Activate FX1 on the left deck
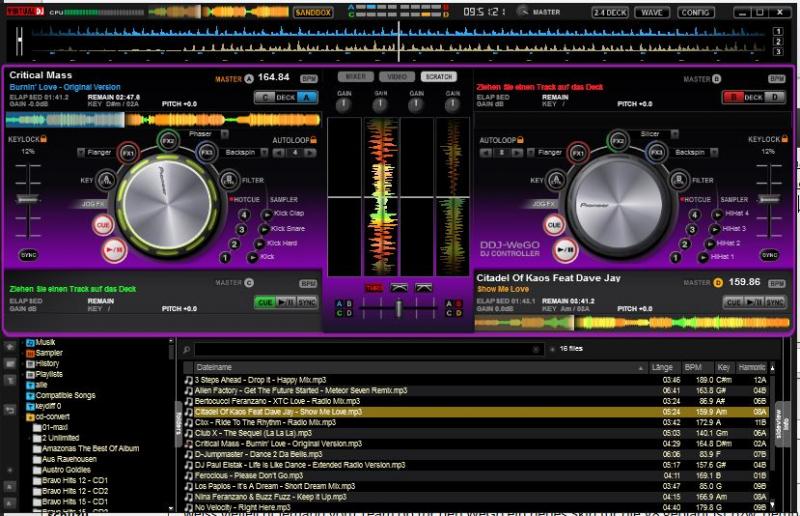Image resolution: width=800 pixels, height=516 pixels. pyautogui.click(x=129, y=154)
